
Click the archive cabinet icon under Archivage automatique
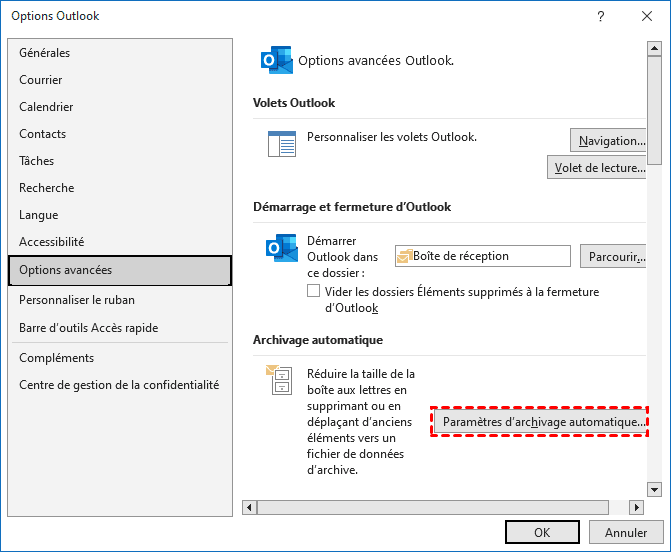279,380
